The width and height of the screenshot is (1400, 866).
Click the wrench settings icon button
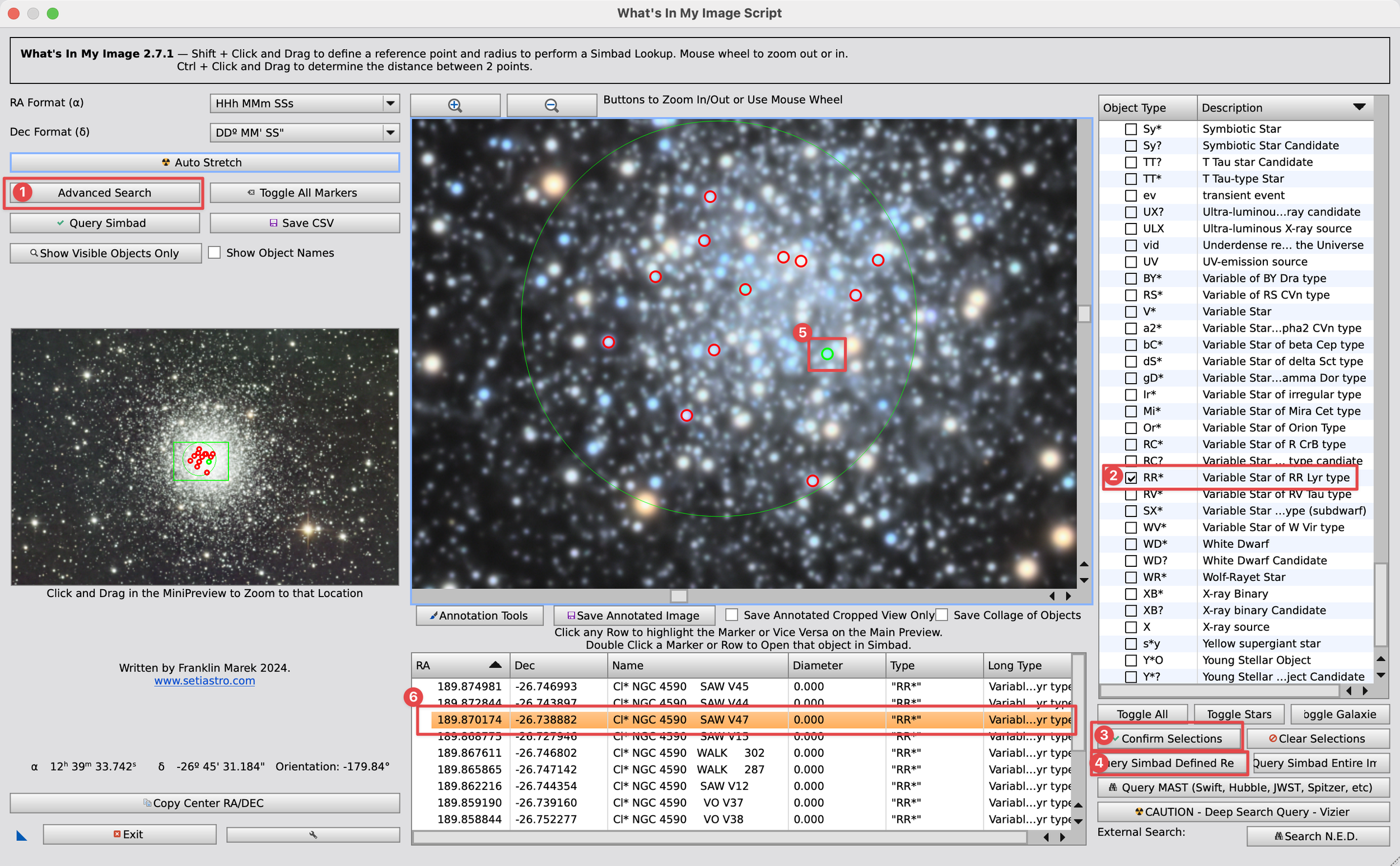click(x=312, y=835)
